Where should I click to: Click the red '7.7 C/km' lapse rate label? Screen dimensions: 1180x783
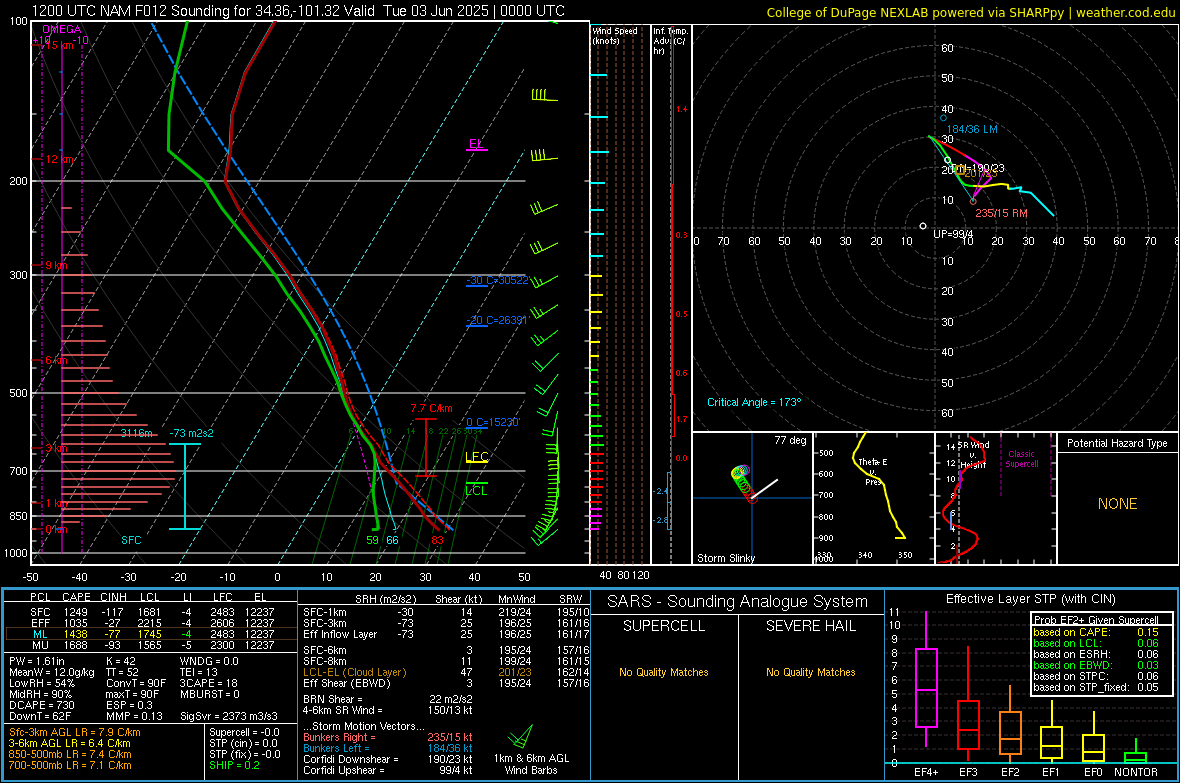pyautogui.click(x=431, y=408)
